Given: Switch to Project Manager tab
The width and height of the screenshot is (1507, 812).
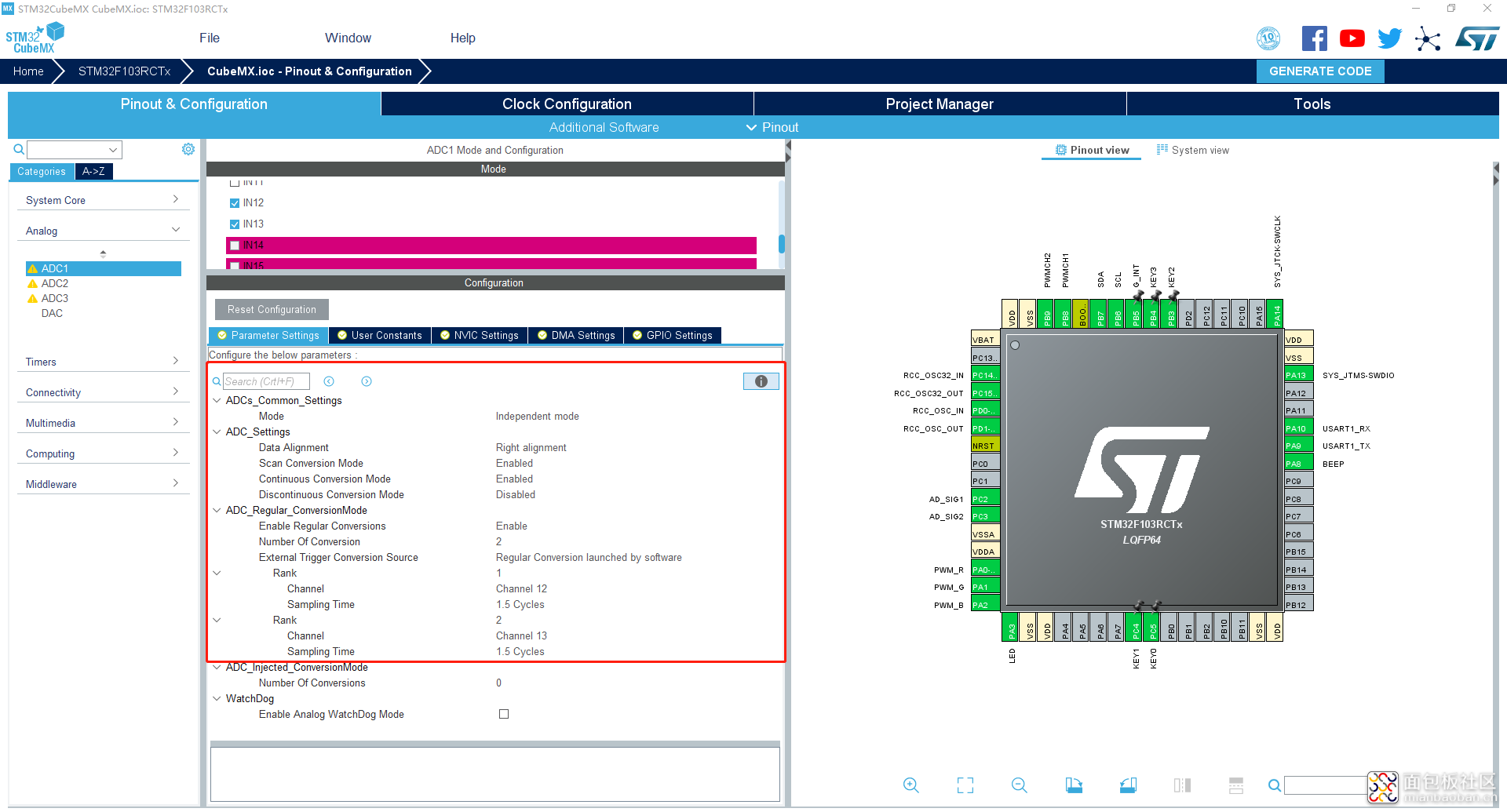Looking at the screenshot, I should (940, 104).
